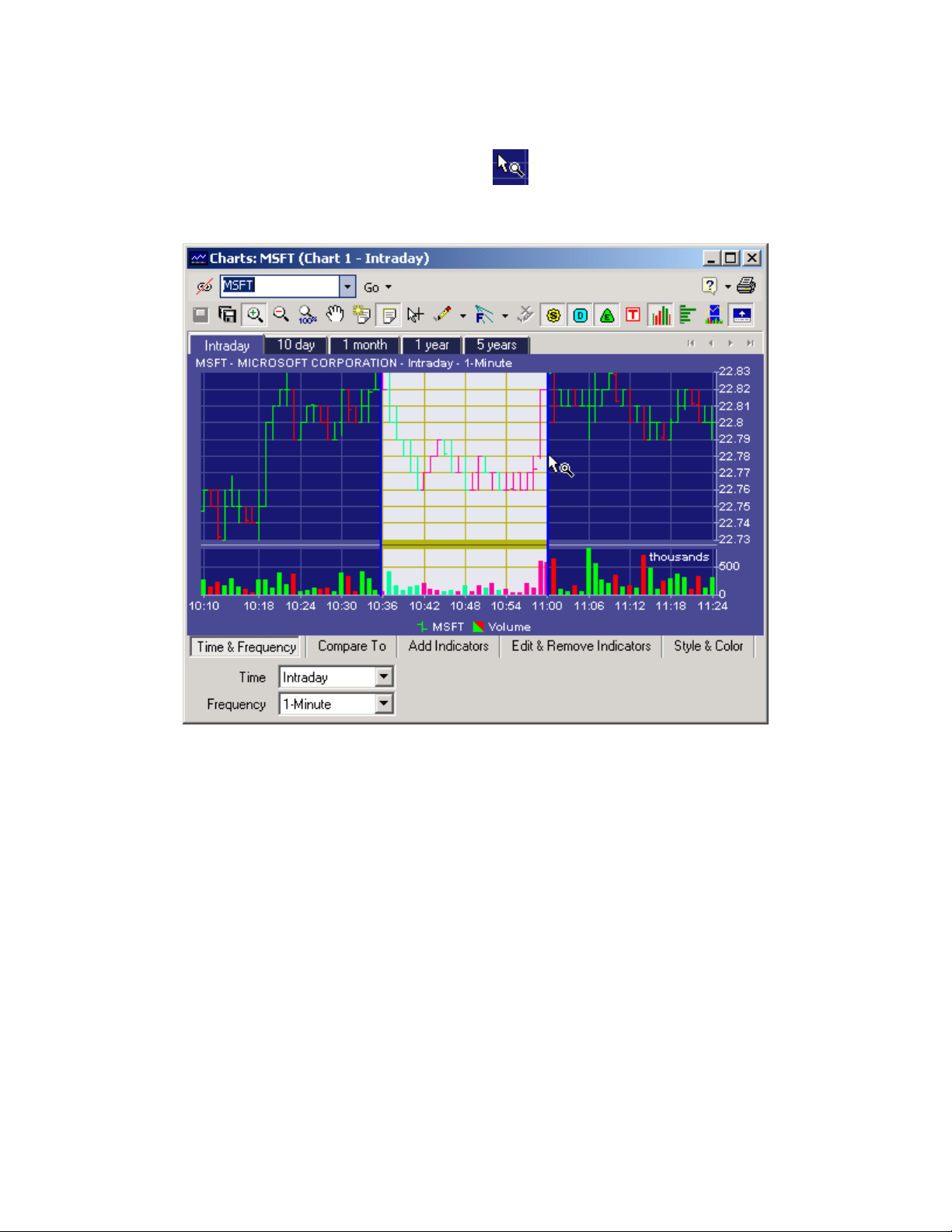952x1232 pixels.
Task: Switch to the 10 day chart tab
Action: coord(296,345)
